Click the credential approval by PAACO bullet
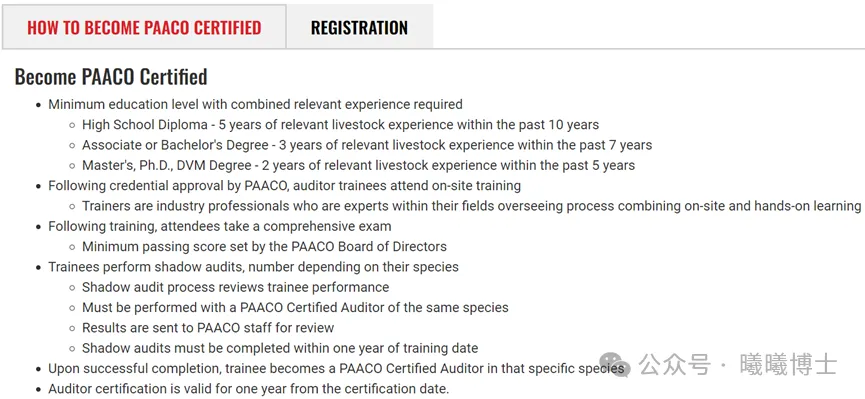Viewport: 865px width, 399px height. (285, 185)
